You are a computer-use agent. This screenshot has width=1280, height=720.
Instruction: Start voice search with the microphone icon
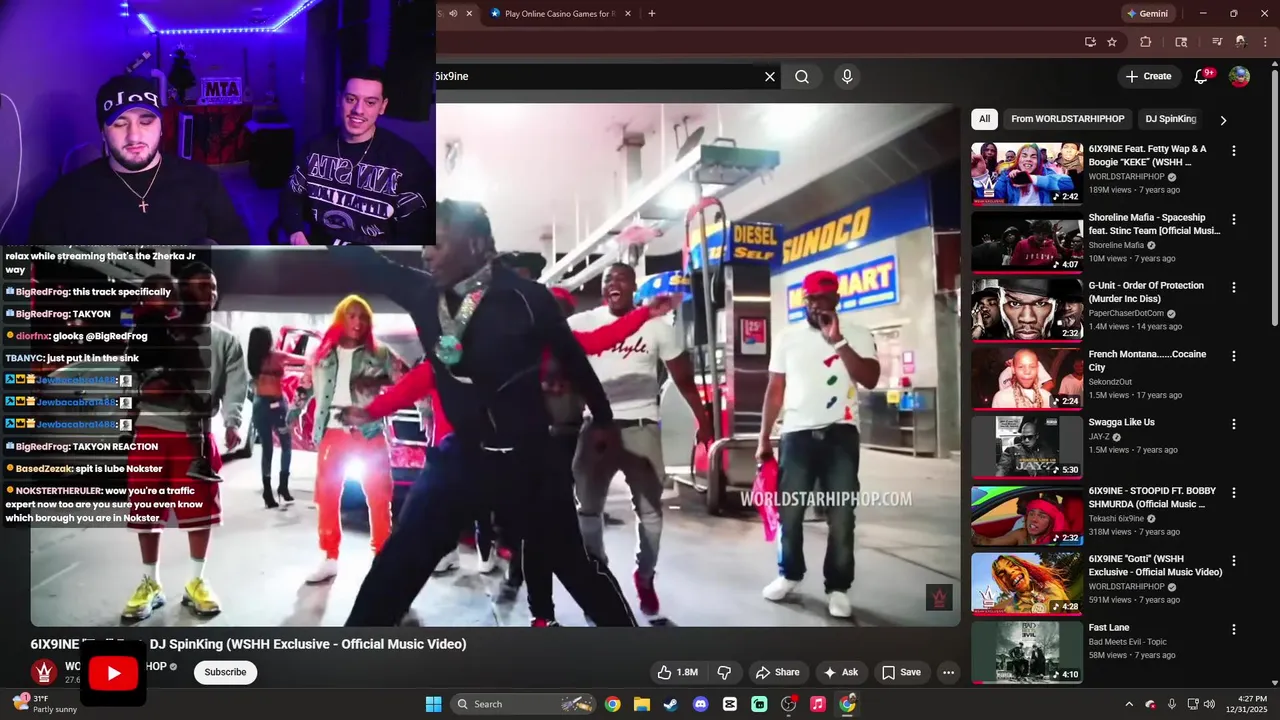847,76
